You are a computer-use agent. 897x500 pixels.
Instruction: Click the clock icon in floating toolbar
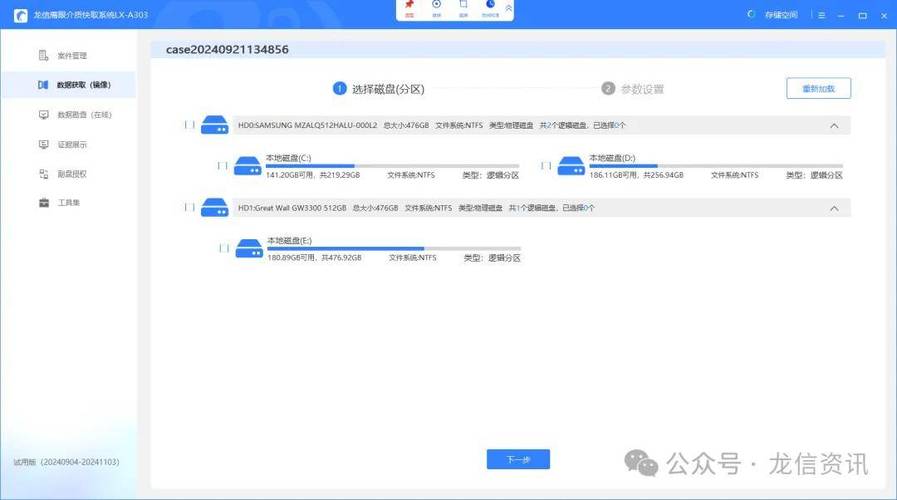coord(490,6)
